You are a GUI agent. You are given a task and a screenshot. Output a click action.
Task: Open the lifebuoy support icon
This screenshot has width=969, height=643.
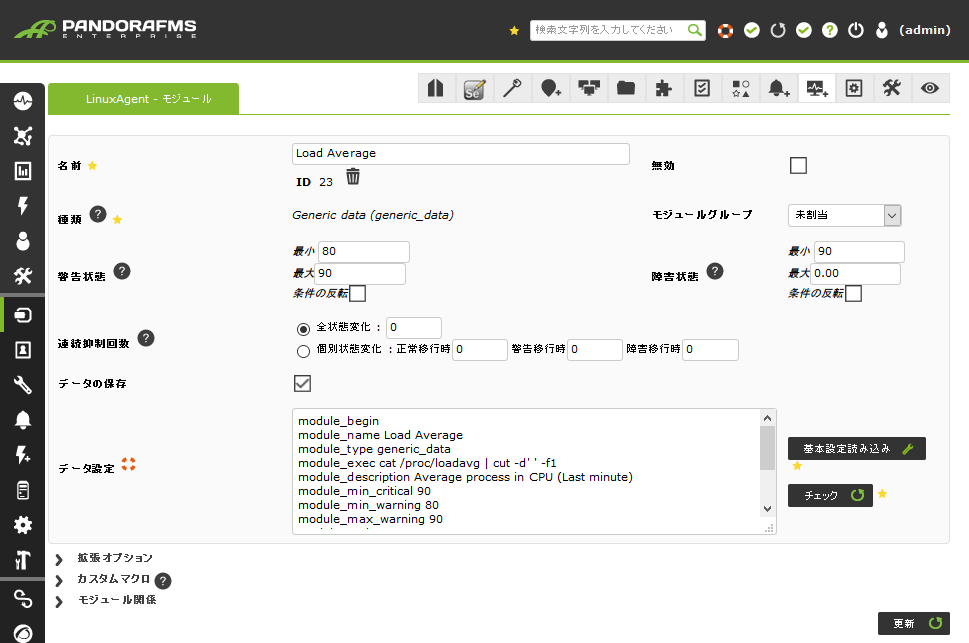[726, 30]
